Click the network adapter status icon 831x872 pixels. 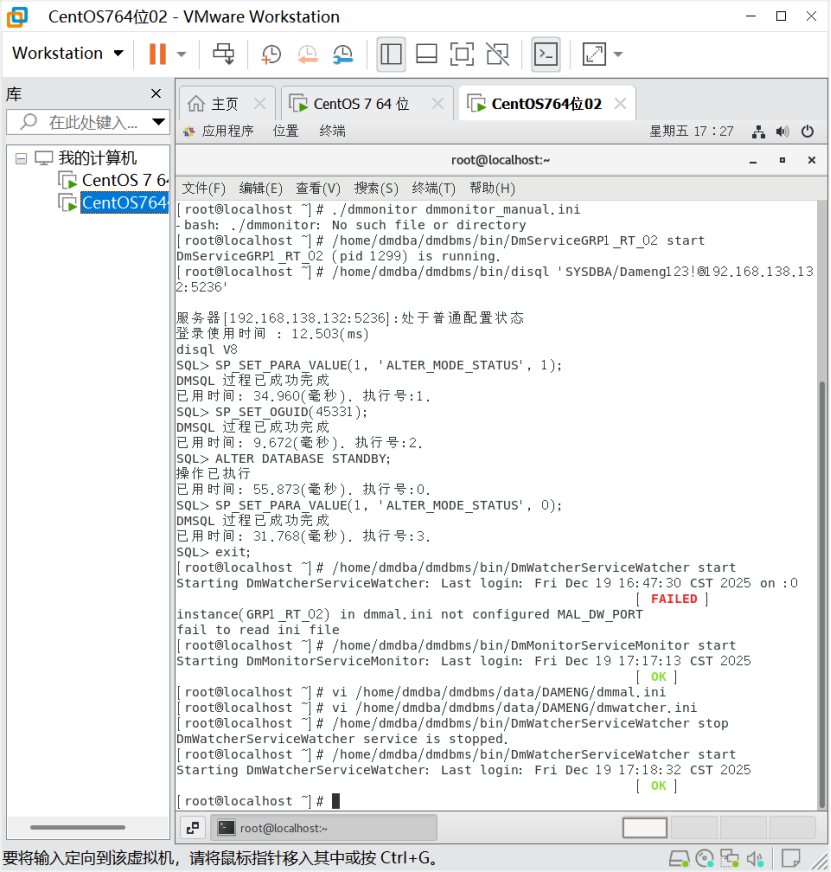pyautogui.click(x=729, y=859)
